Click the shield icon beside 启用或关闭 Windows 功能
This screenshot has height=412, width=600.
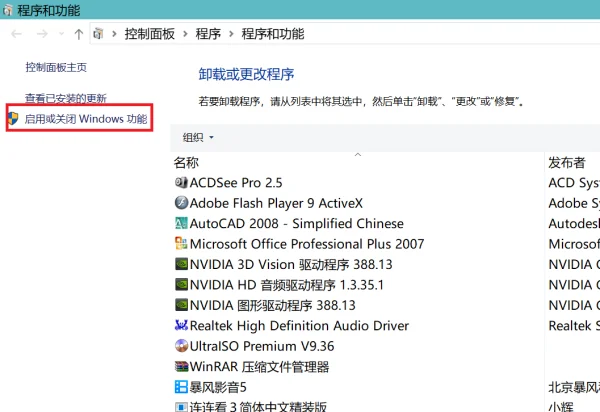coord(13,119)
